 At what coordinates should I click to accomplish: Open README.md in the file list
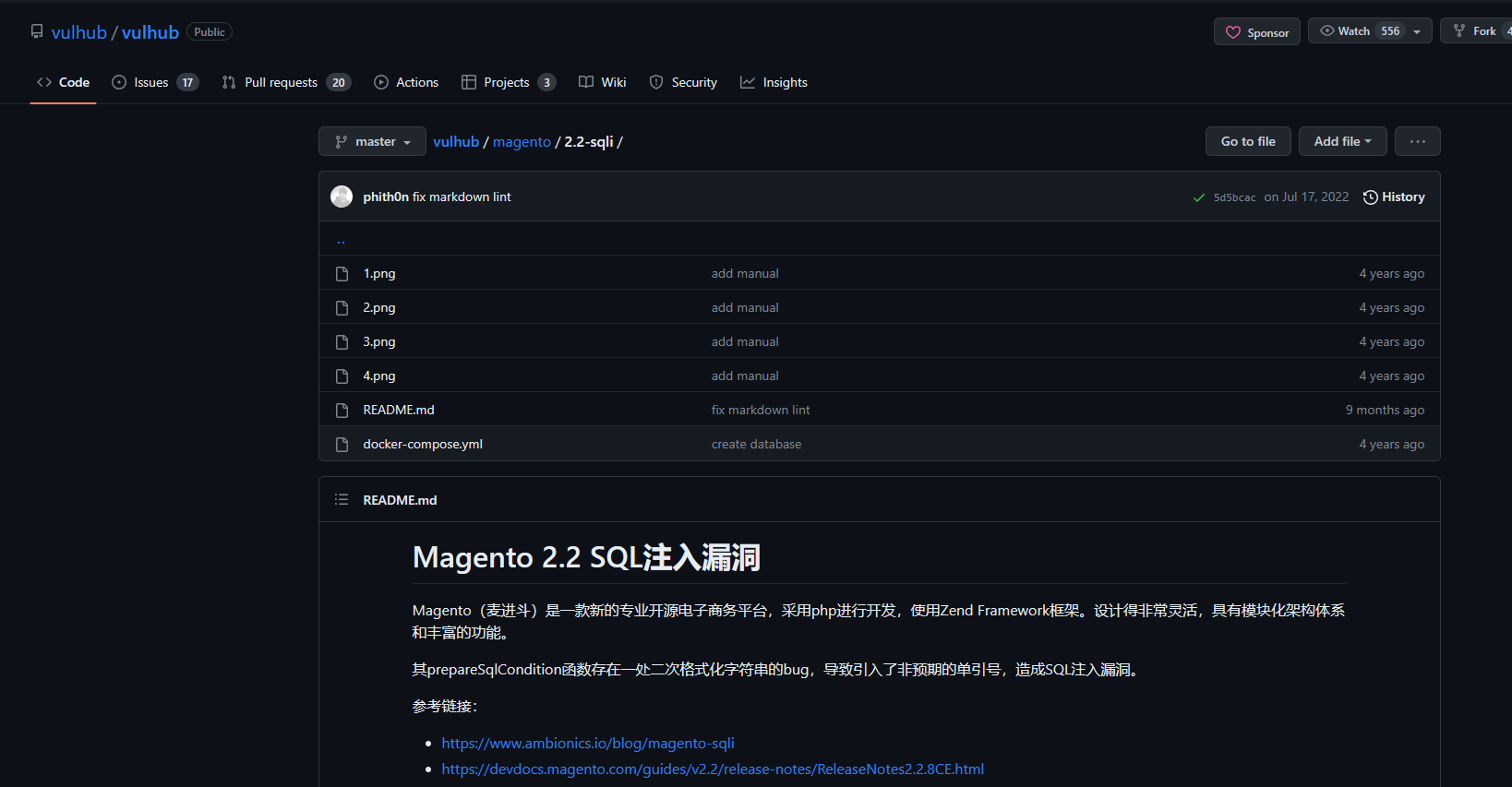point(399,411)
